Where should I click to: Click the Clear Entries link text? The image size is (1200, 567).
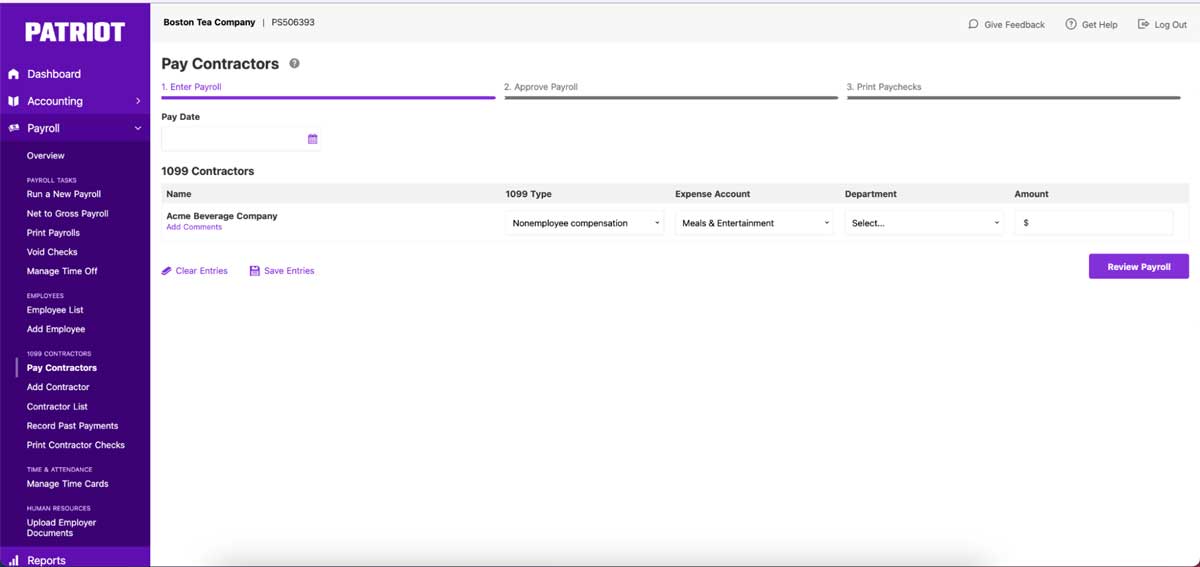point(202,271)
